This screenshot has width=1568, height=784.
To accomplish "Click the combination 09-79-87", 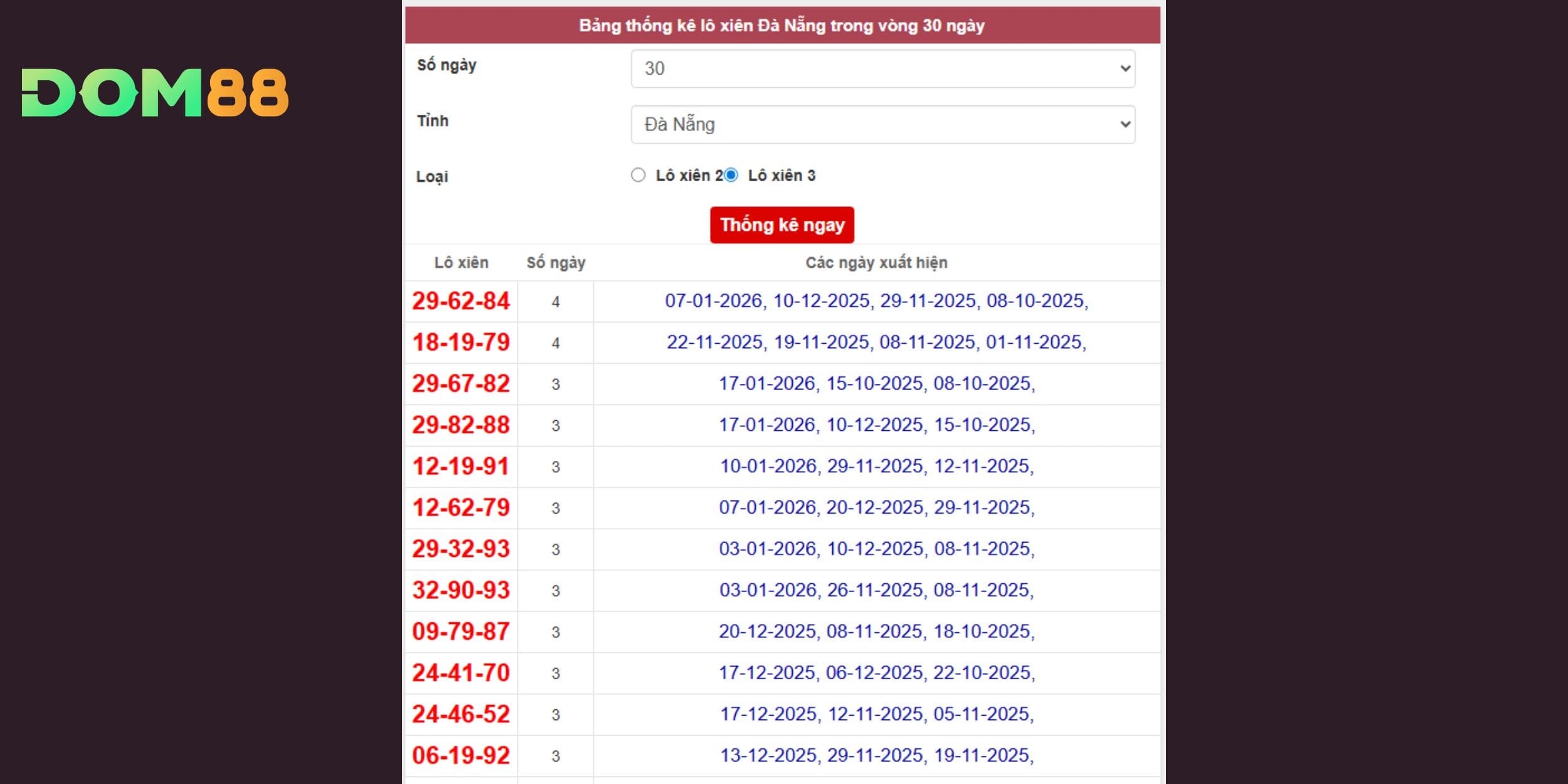I will click(x=461, y=632).
